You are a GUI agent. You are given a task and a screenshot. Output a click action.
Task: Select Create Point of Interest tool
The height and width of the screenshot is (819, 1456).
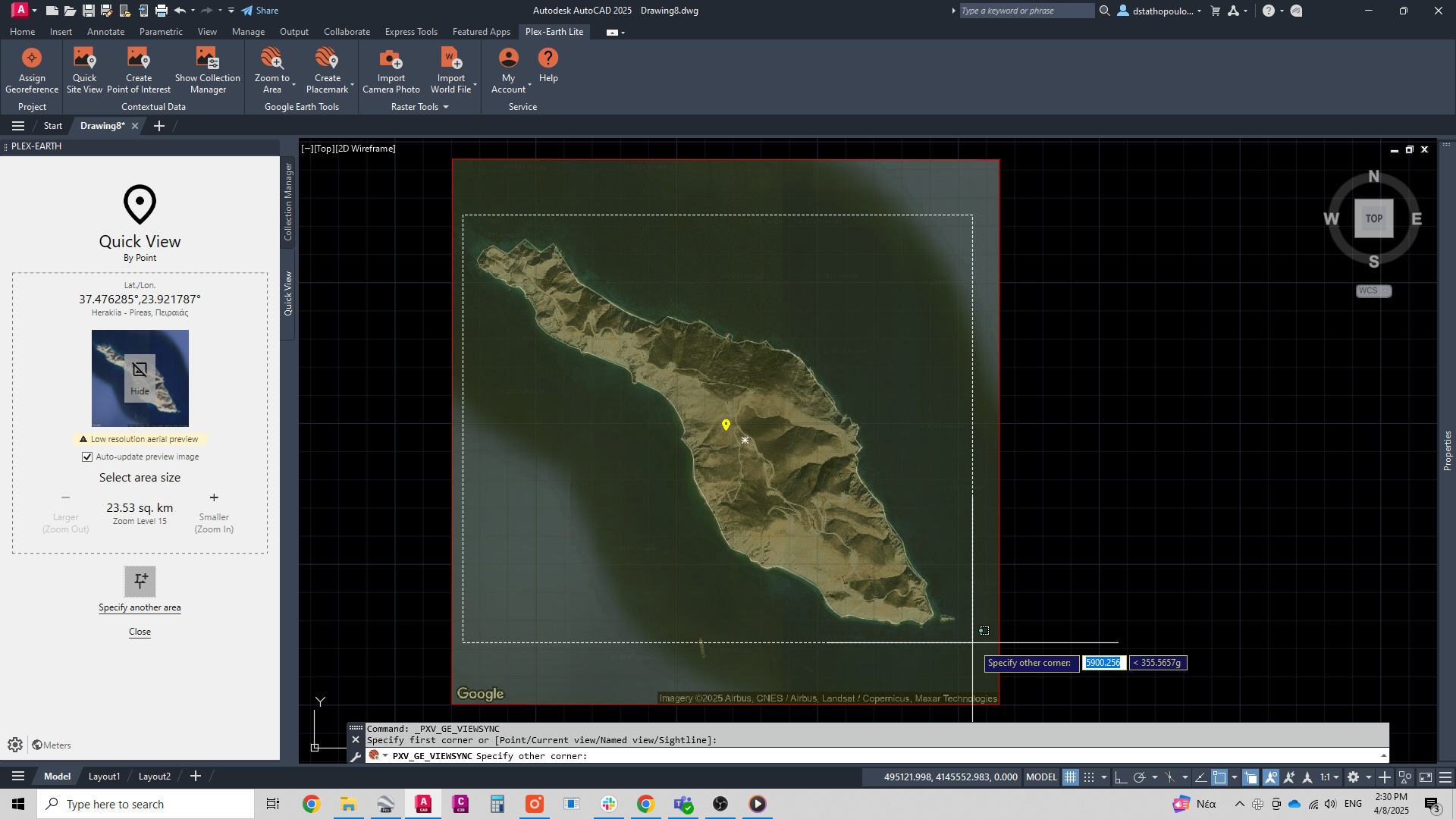[x=139, y=70]
